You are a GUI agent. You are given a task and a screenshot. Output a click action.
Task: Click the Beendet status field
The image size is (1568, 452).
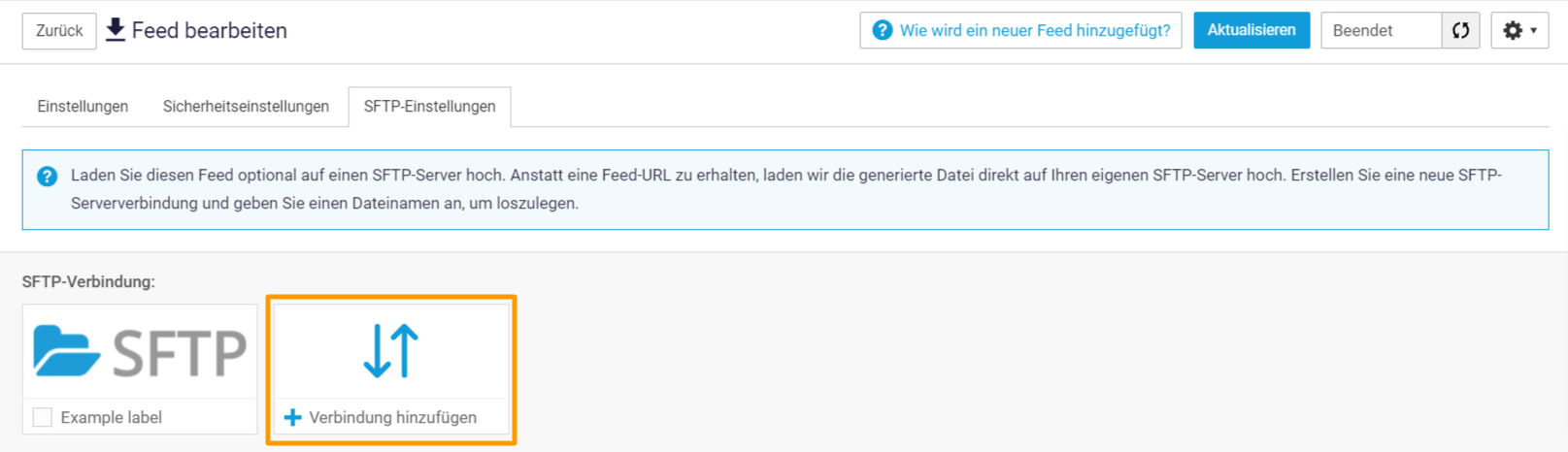[1381, 30]
